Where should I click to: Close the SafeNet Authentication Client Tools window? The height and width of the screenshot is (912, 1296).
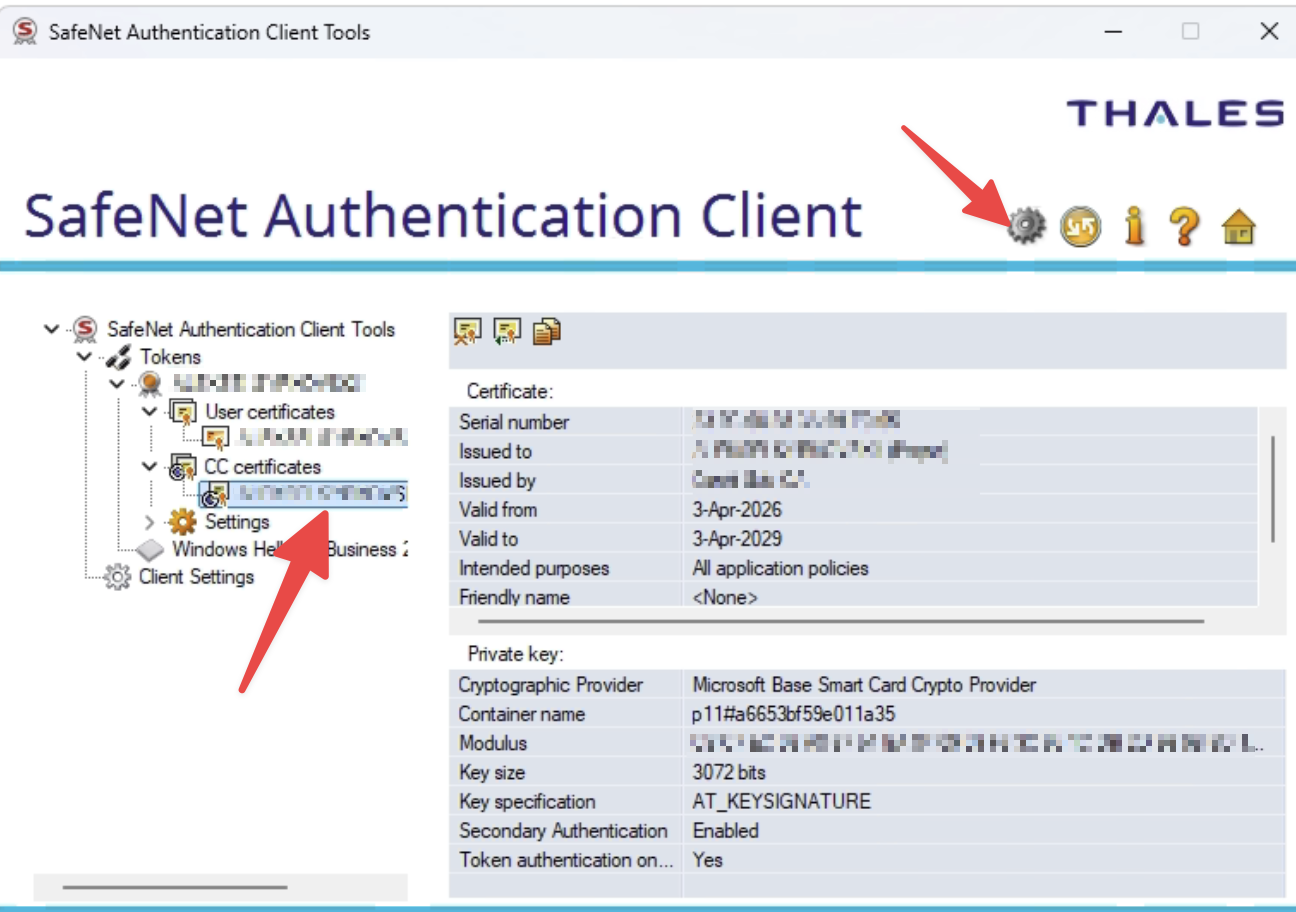pos(1269,31)
